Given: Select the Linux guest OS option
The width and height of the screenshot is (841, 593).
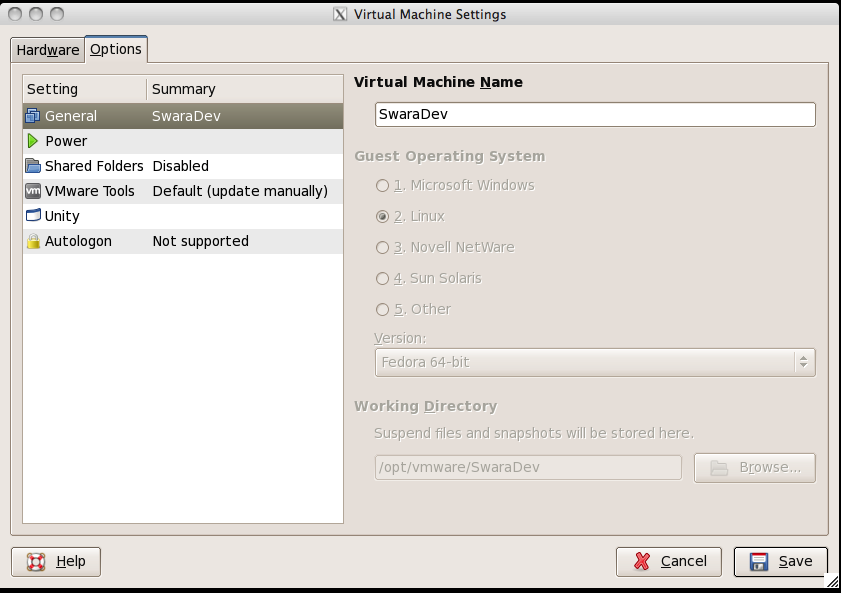Looking at the screenshot, I should (382, 217).
